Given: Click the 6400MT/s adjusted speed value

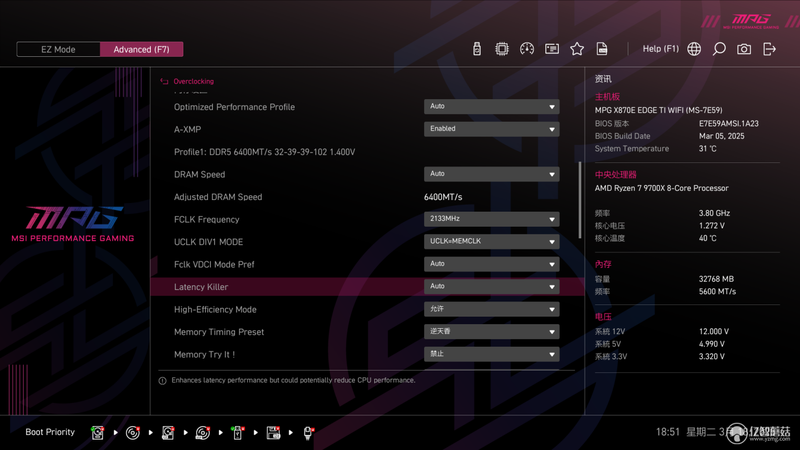Looking at the screenshot, I should coord(443,197).
